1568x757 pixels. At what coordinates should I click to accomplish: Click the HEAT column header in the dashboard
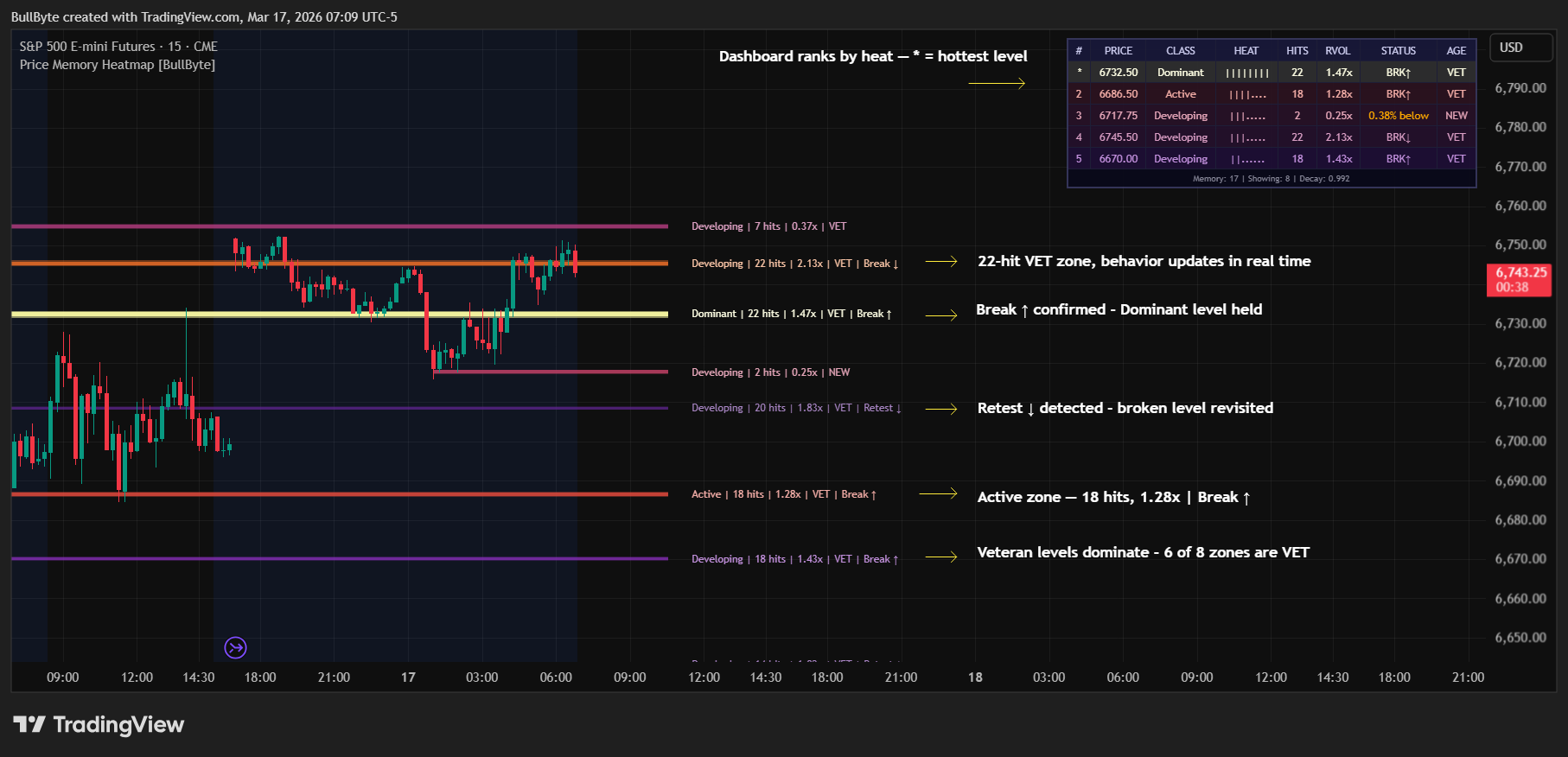tap(1246, 51)
